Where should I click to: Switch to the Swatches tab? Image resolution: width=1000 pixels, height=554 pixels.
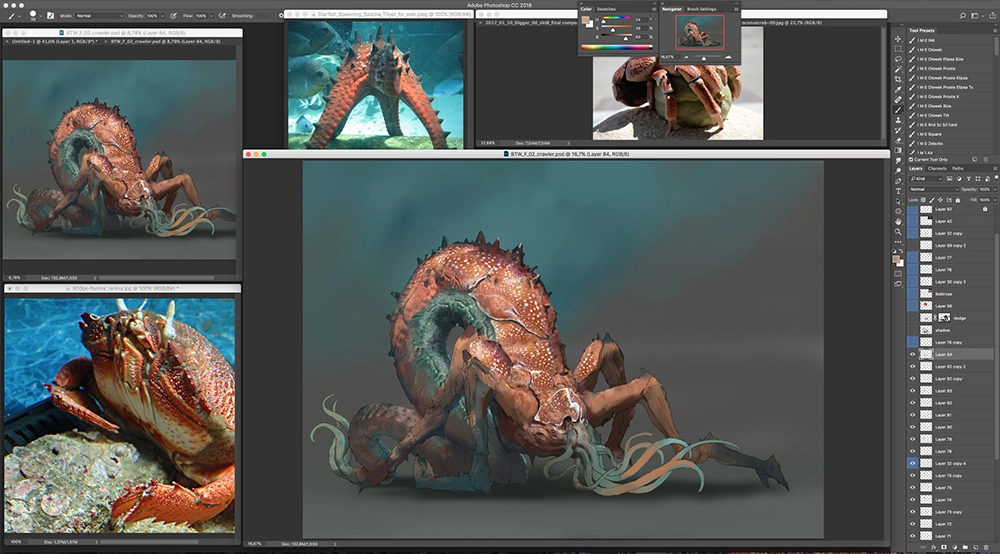(607, 9)
